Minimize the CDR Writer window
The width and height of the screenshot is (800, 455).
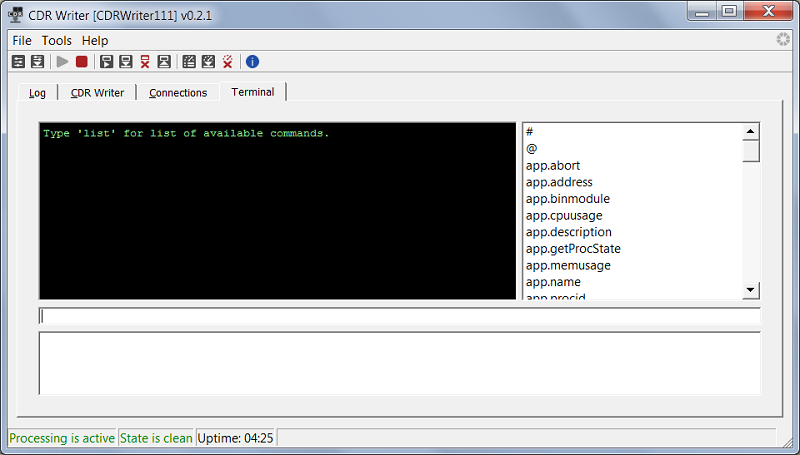702,11
